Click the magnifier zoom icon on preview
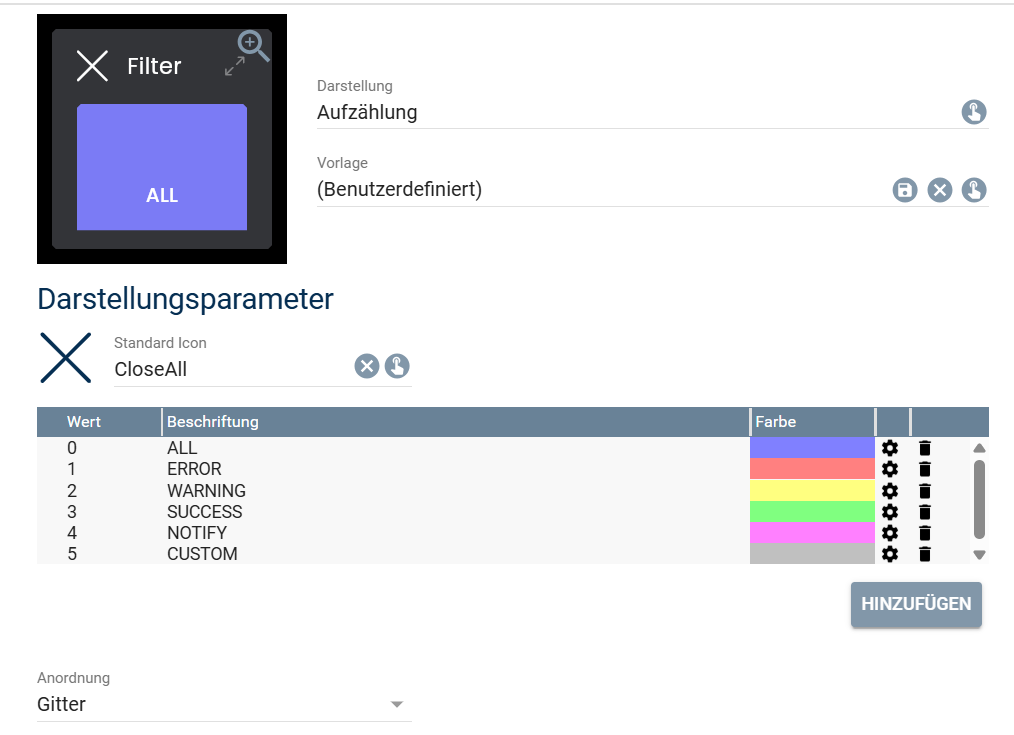1014x735 pixels. point(252,45)
